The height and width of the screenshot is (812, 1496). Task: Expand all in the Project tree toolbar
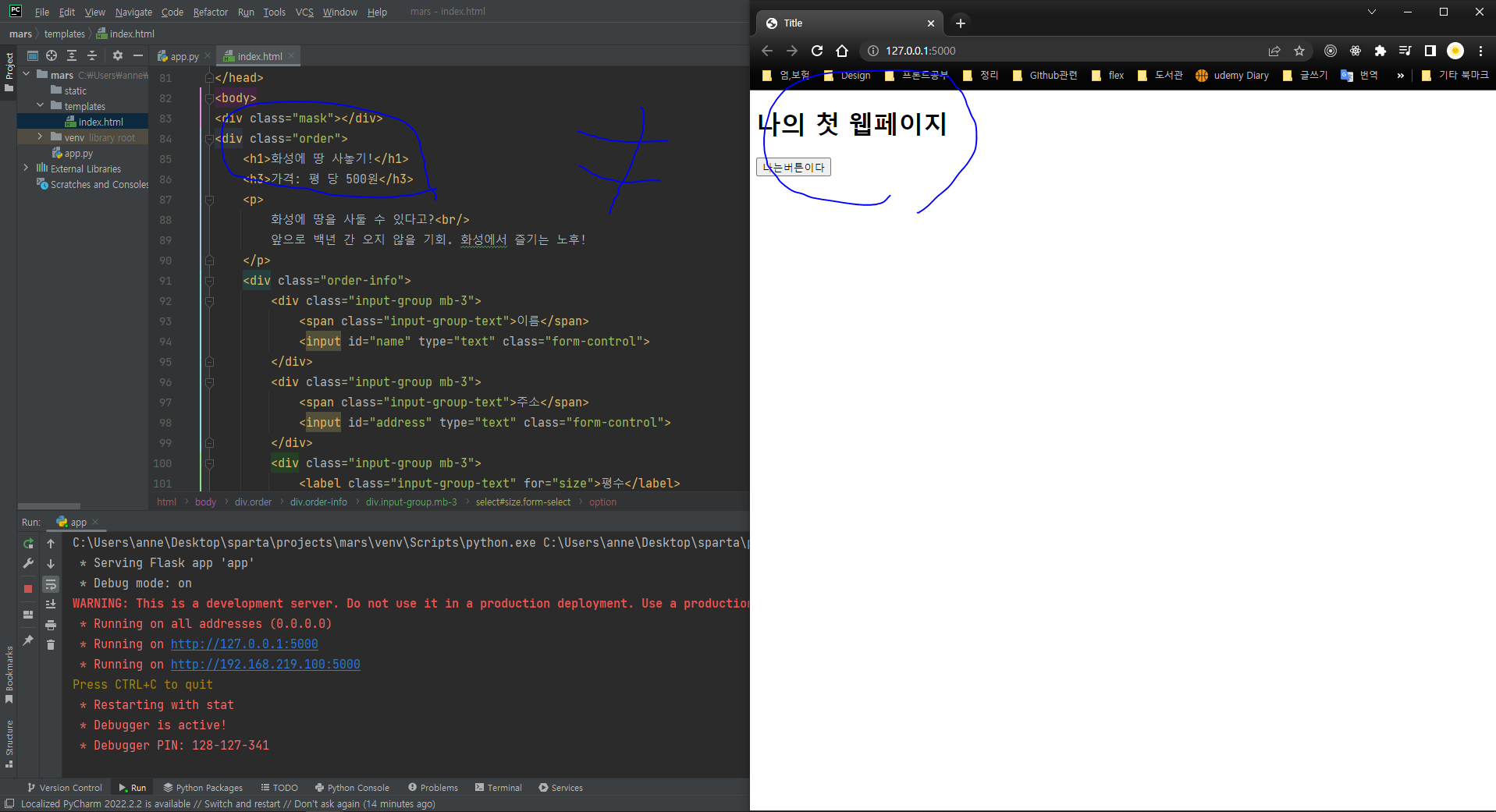[72, 55]
